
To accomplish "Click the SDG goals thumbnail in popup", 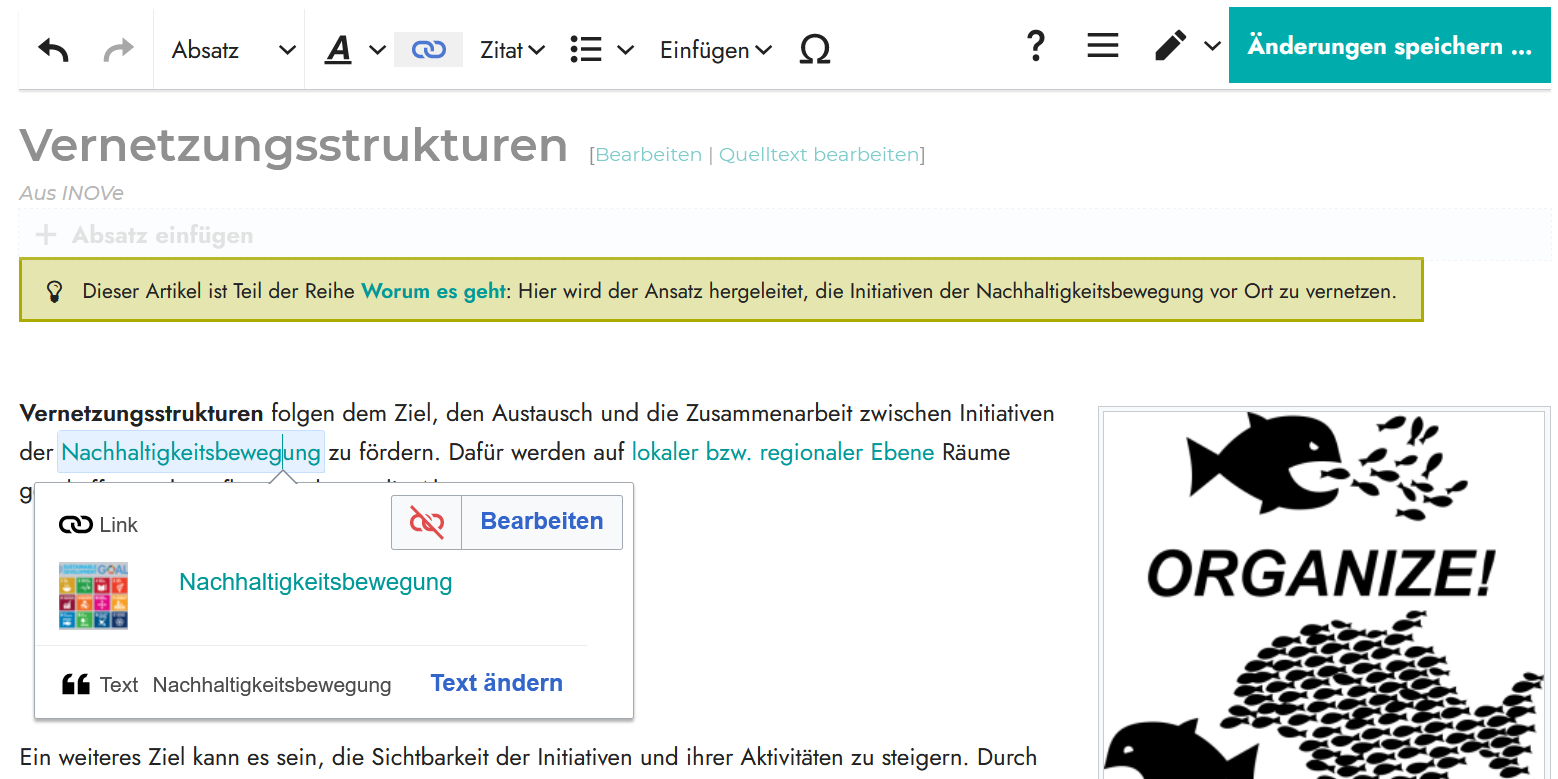I will [x=94, y=595].
